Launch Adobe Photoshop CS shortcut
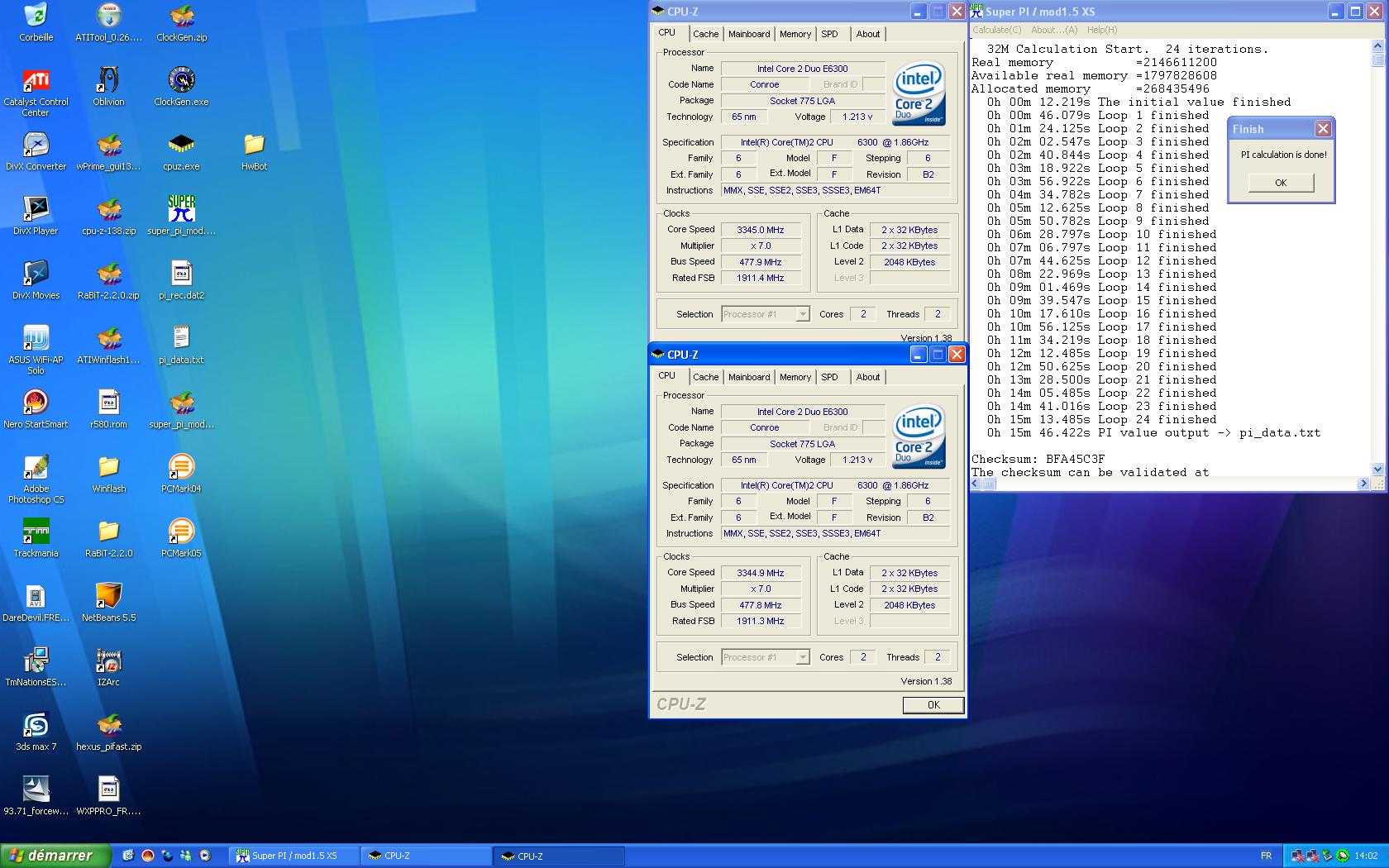Screen dimensions: 1389x868 [x=36, y=466]
